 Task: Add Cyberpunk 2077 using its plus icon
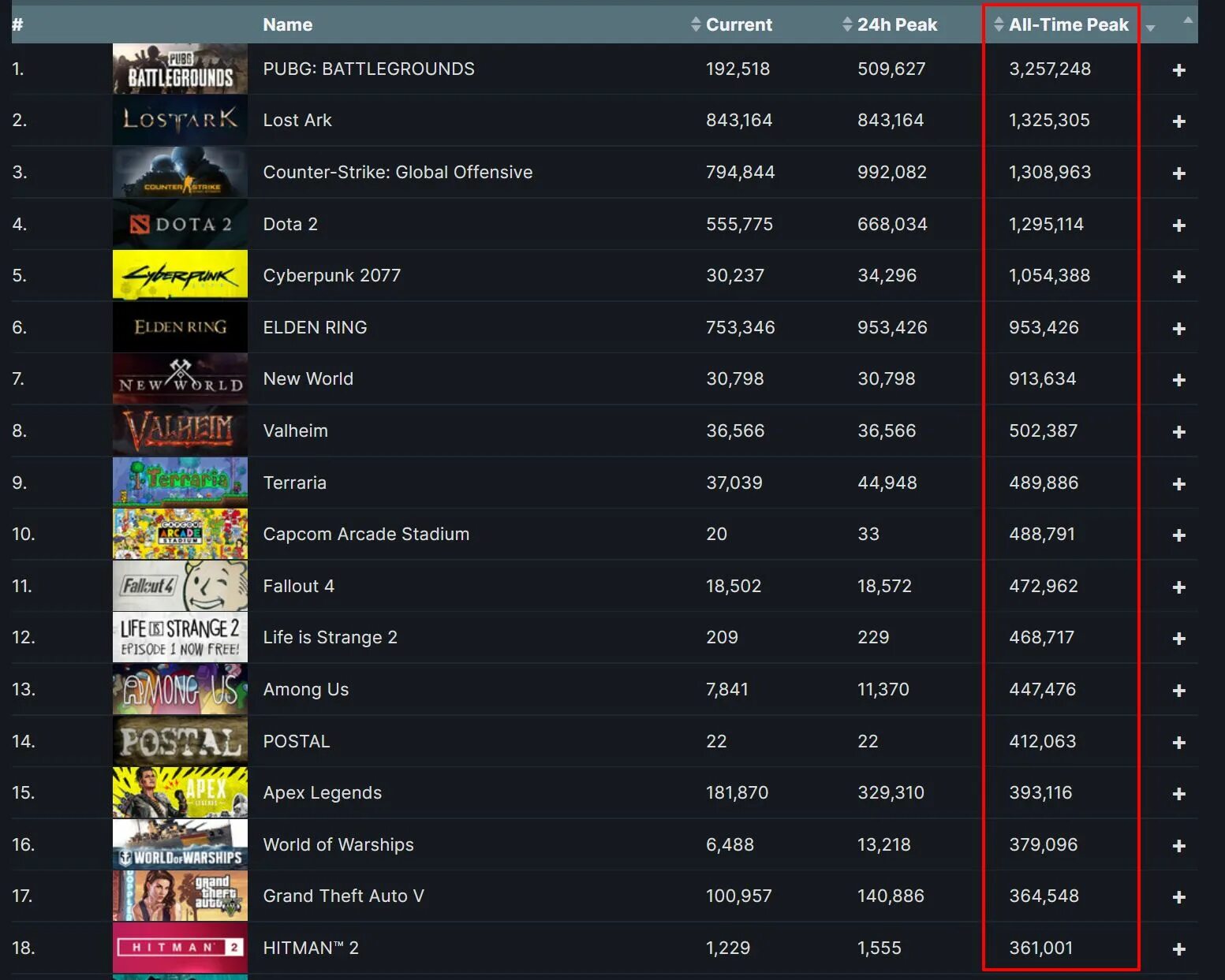(1178, 277)
